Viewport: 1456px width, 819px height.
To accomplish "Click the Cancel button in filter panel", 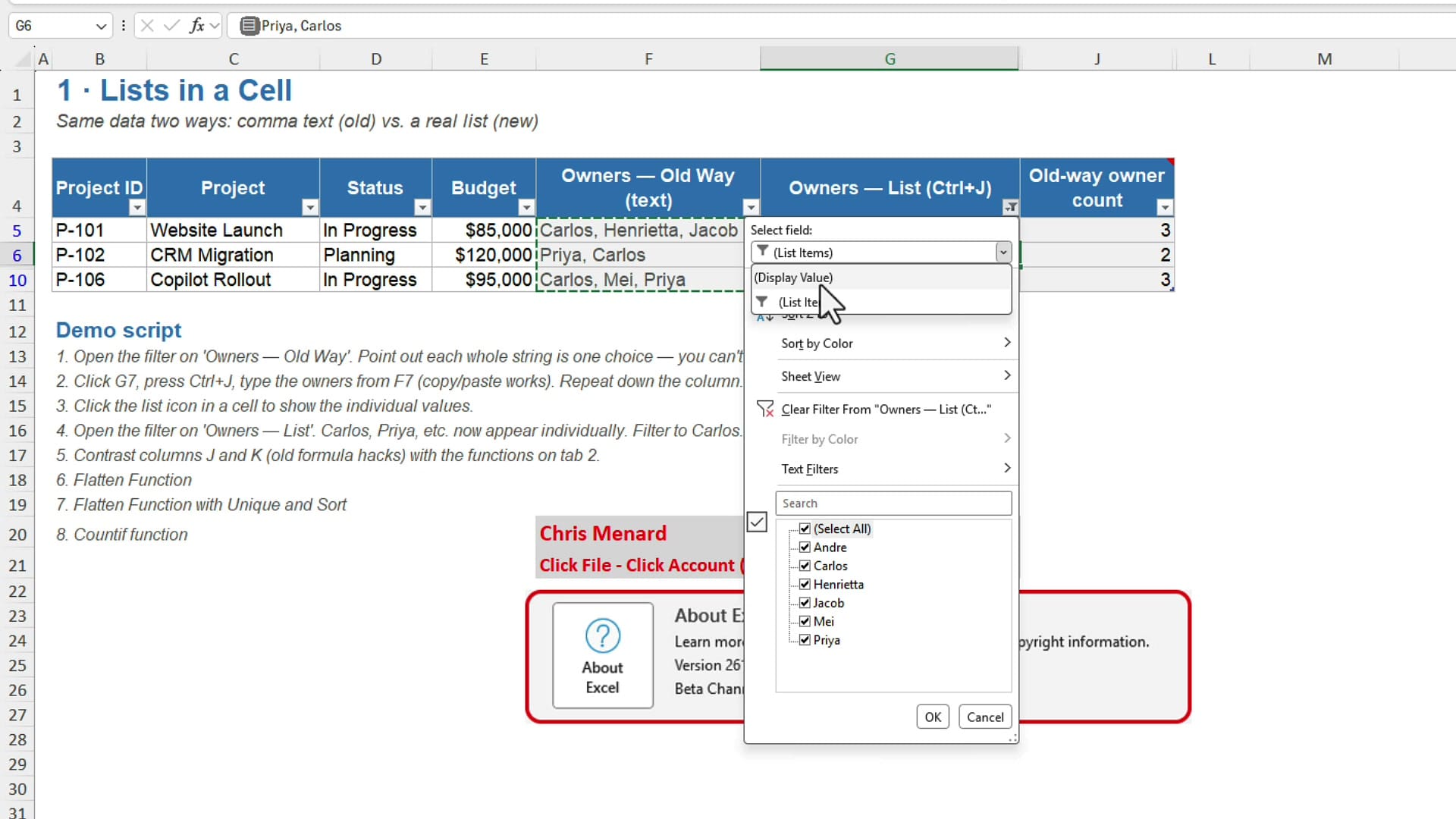I will click(x=985, y=717).
